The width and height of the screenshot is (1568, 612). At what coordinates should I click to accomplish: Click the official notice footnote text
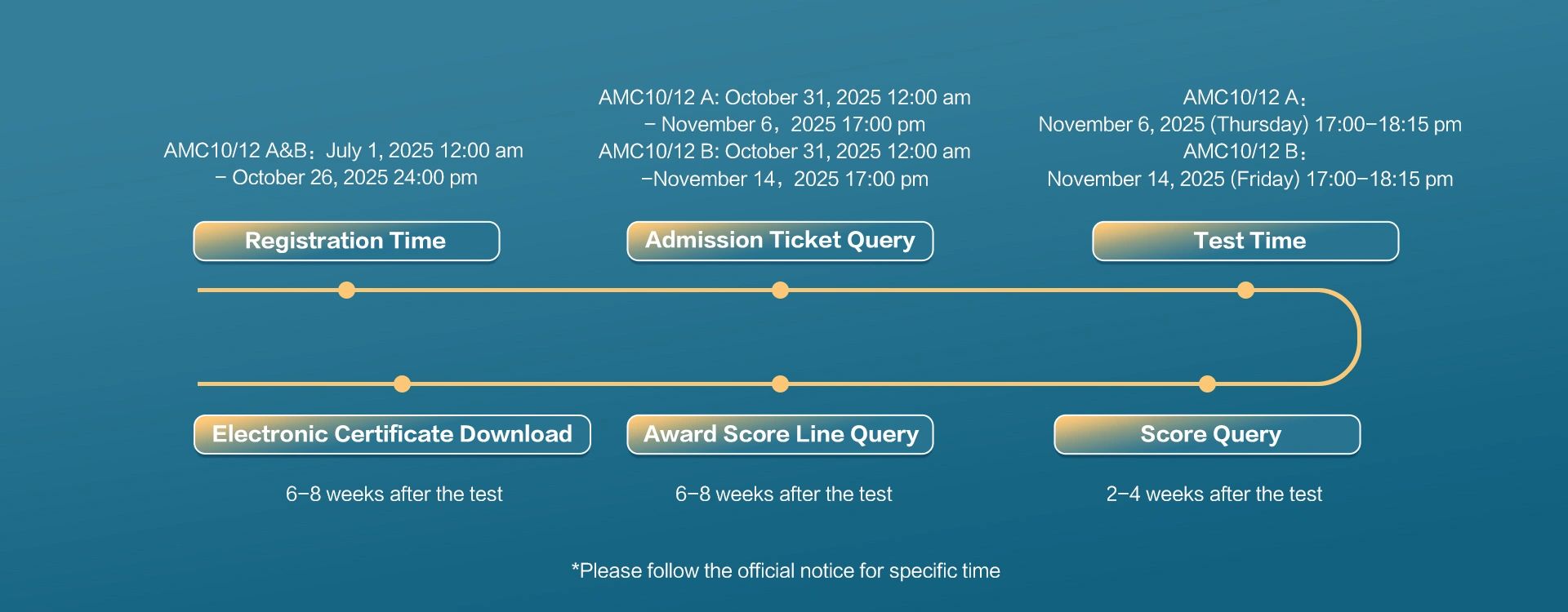[786, 571]
